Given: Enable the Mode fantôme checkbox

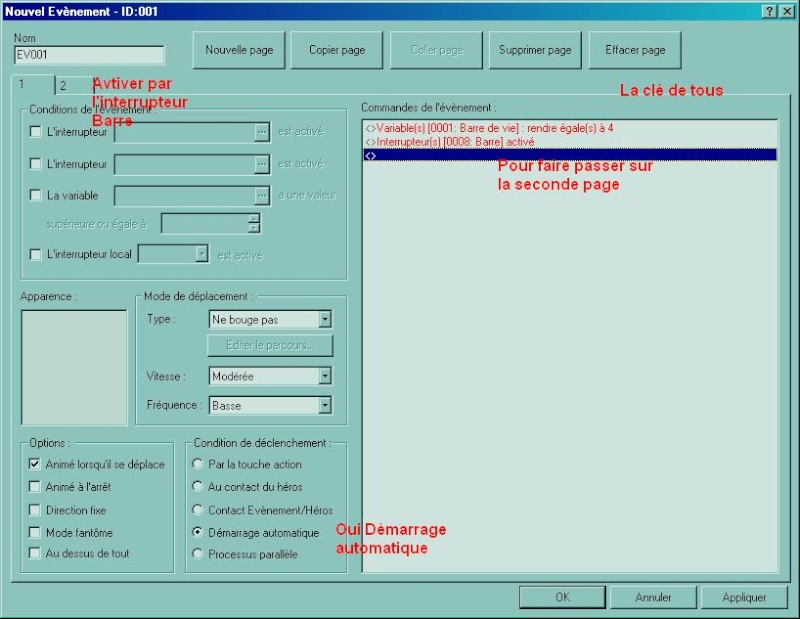Looking at the screenshot, I should (36, 532).
